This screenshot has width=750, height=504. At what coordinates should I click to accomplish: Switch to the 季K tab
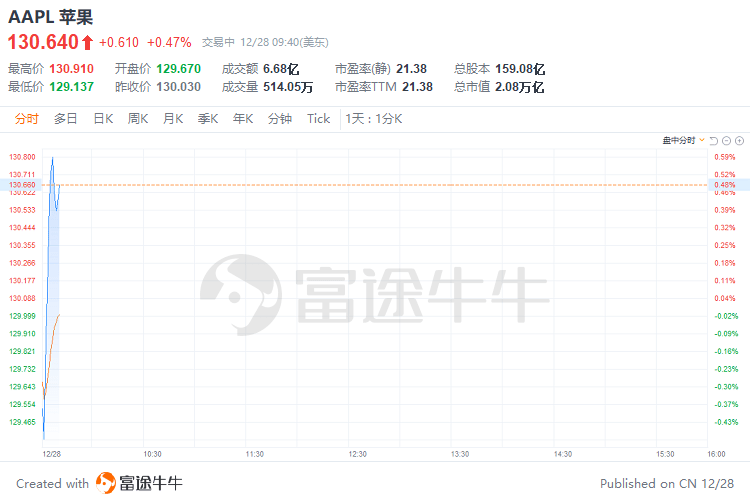208,119
